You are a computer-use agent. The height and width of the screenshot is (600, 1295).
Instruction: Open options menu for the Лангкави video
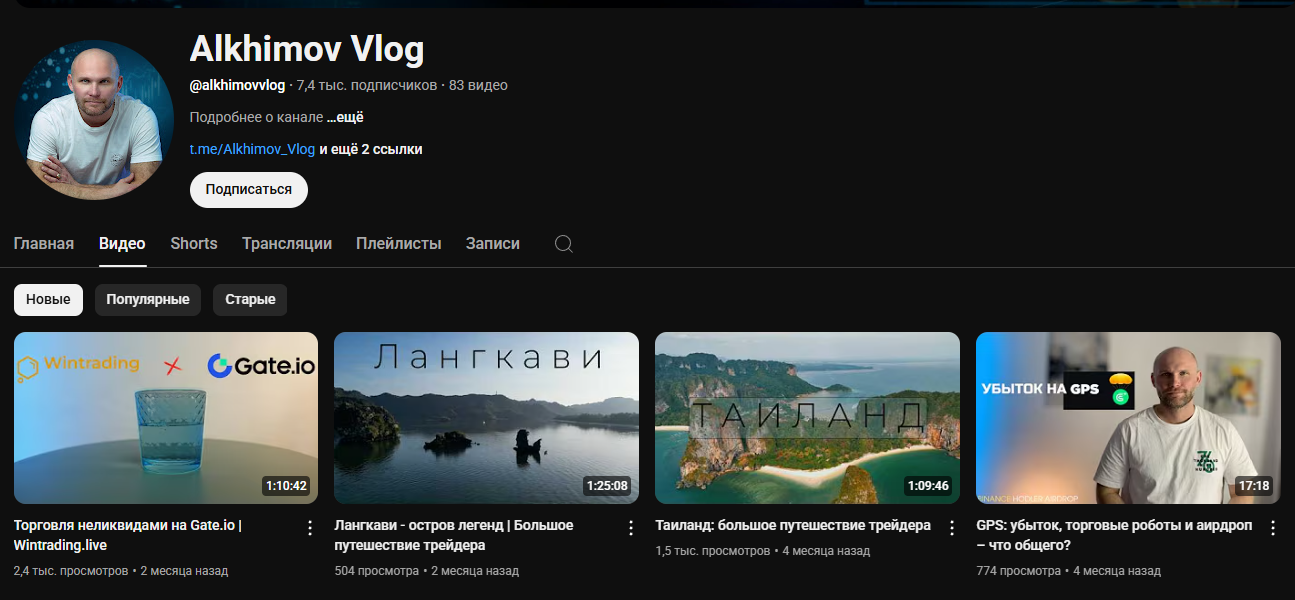click(x=630, y=527)
